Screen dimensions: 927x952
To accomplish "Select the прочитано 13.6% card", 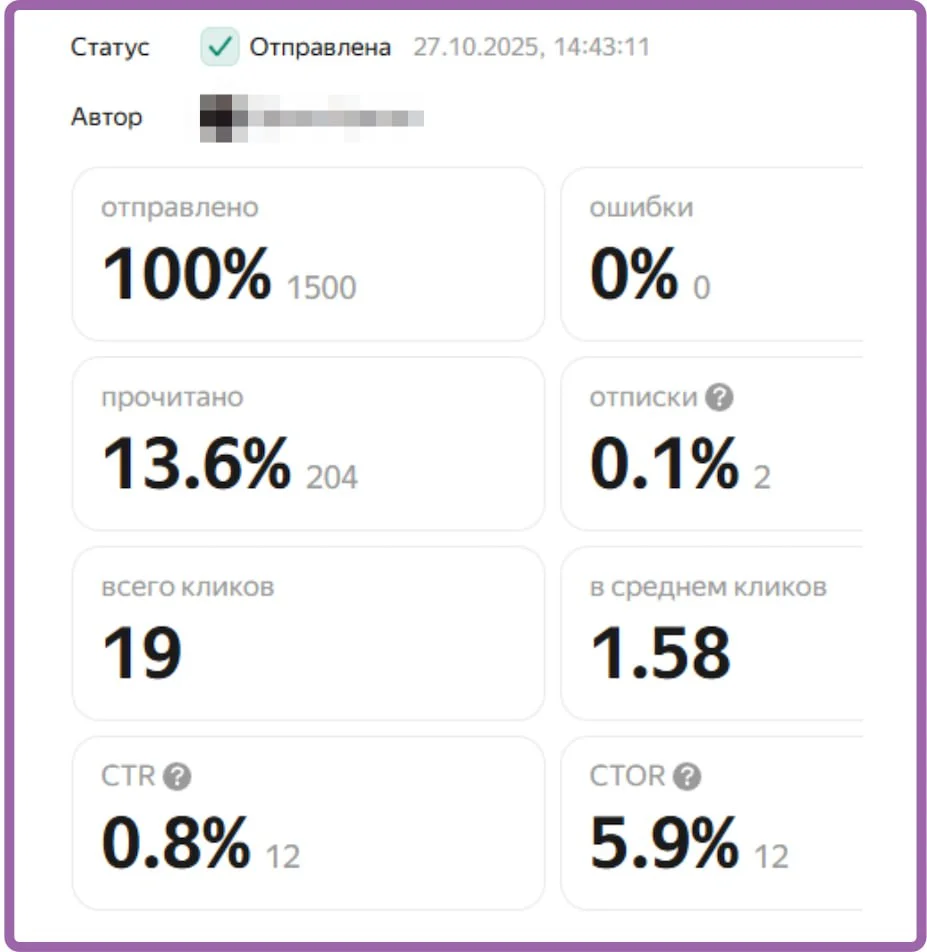I will [308, 444].
